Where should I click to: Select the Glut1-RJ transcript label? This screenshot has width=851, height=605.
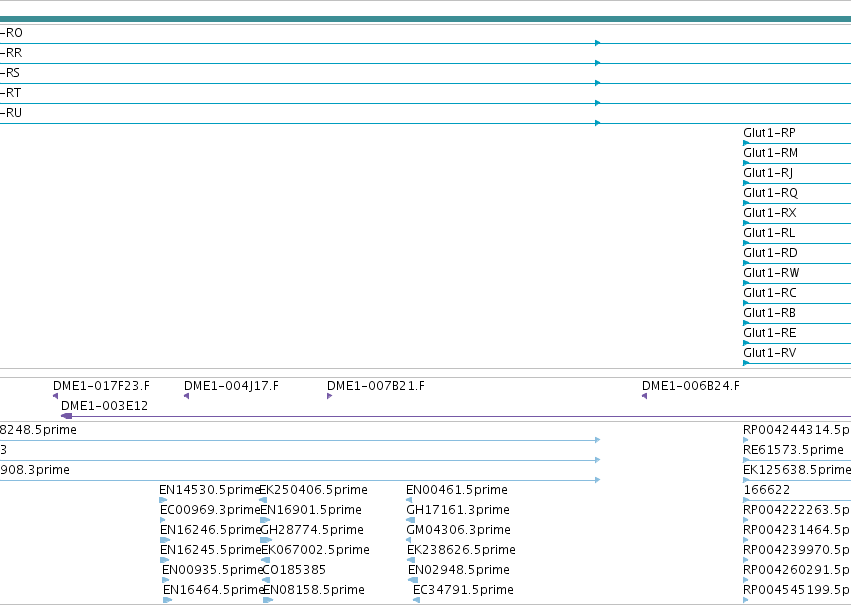768,173
